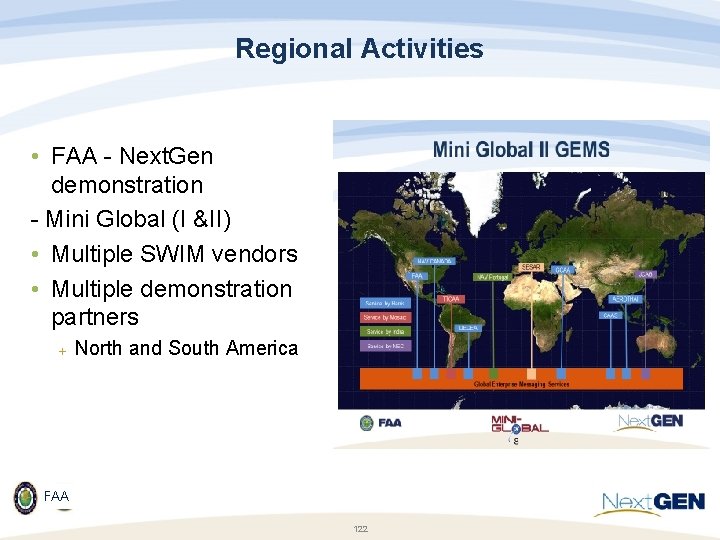
Task: Select the TICAA label over Central America
Action: [x=451, y=299]
